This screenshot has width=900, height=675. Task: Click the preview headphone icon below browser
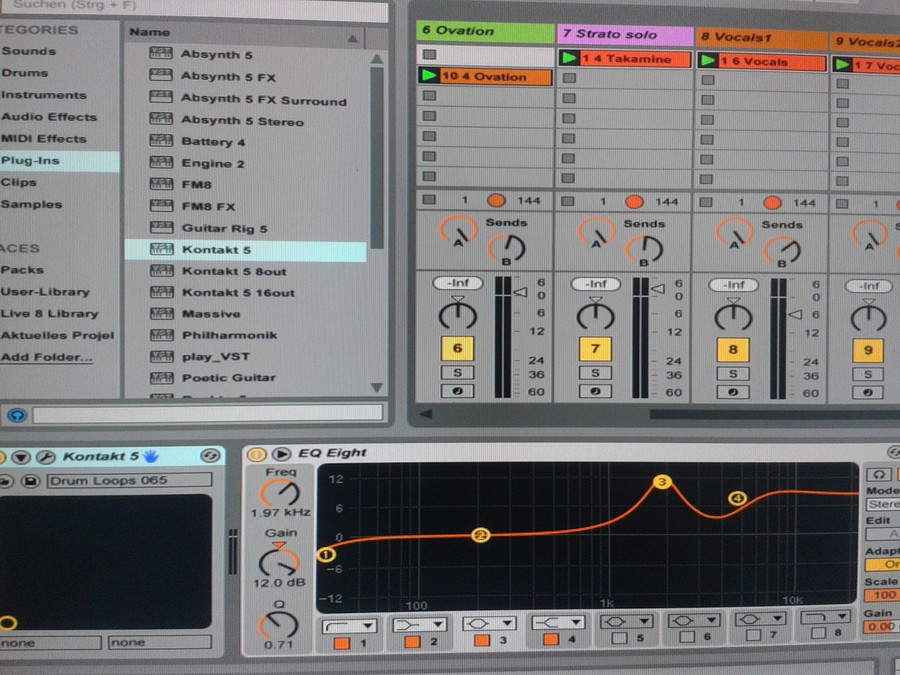point(16,414)
